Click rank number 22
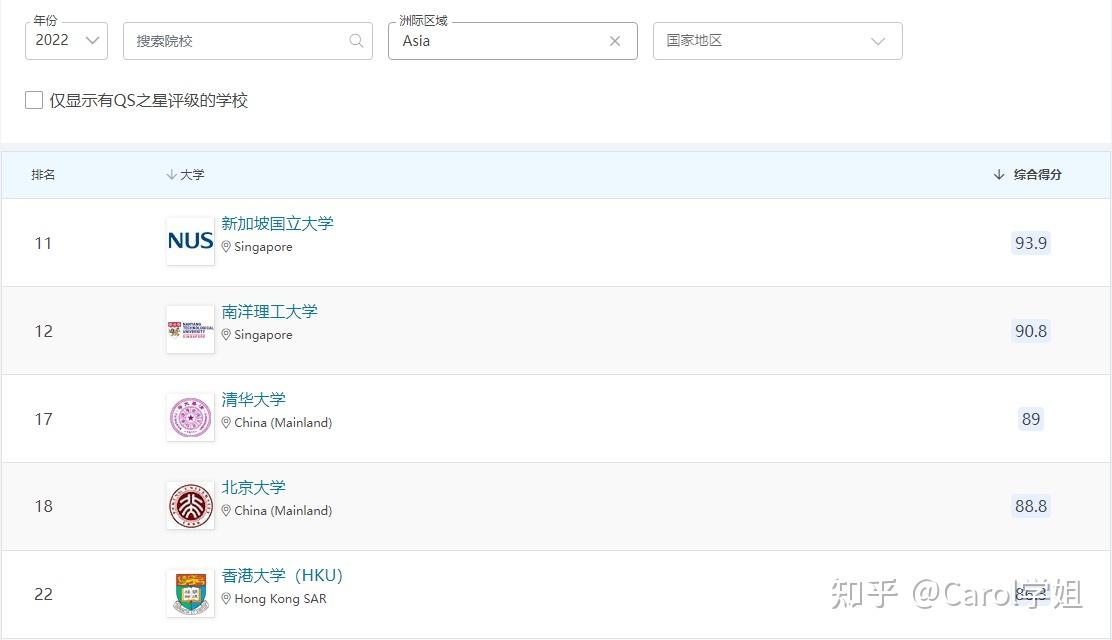1112x640 pixels. [43, 595]
